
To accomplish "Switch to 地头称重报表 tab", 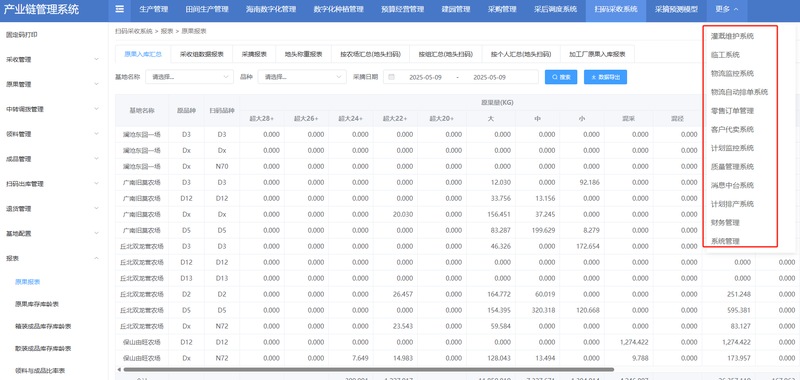I will [x=303, y=54].
